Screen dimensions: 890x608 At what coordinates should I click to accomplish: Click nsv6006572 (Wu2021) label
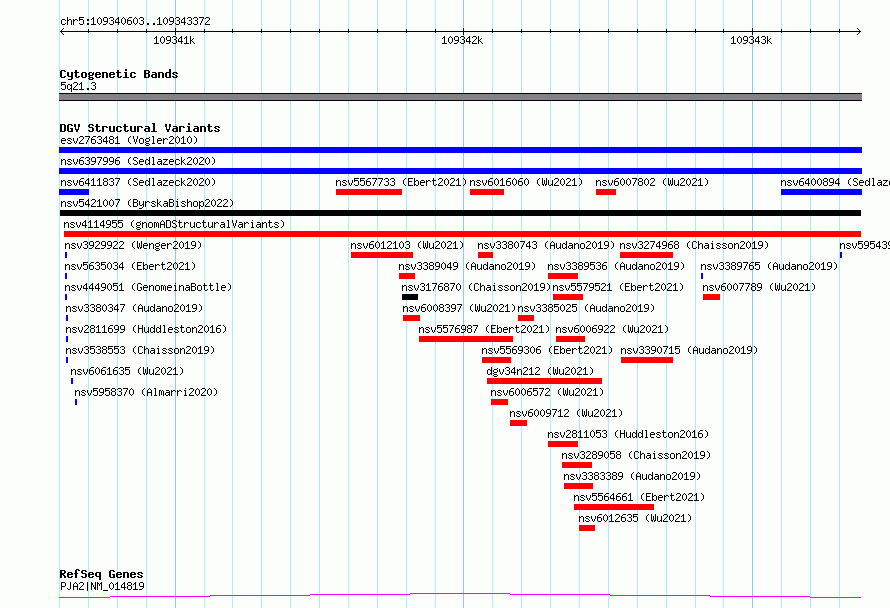547,392
